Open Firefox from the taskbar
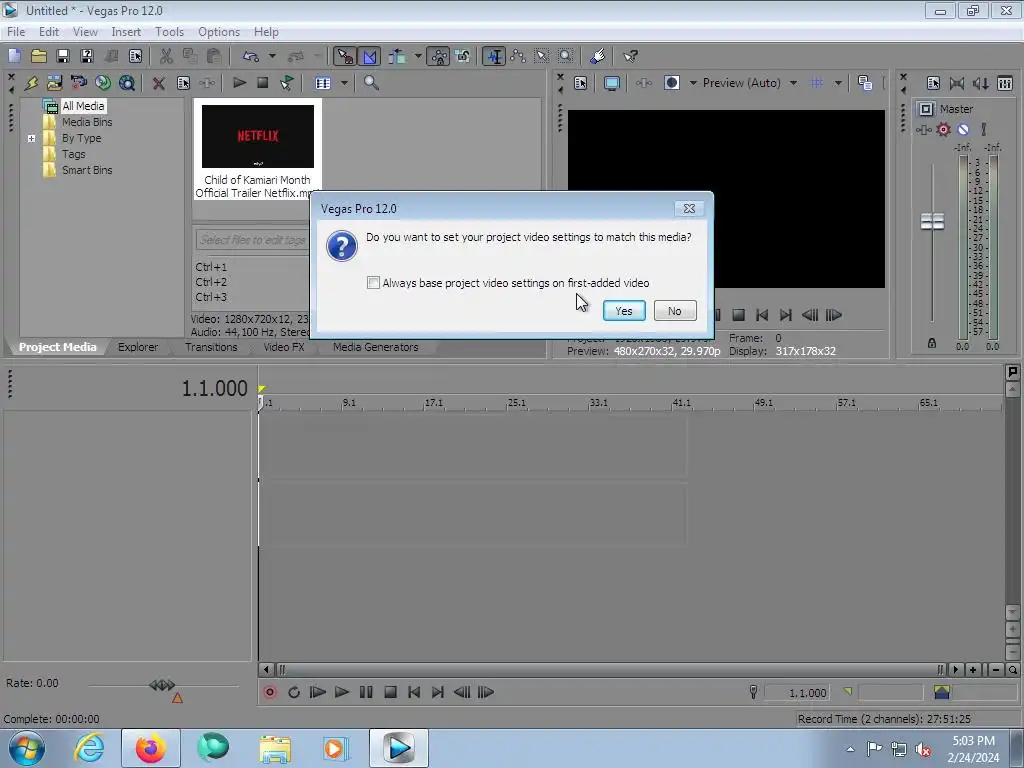 (x=150, y=748)
